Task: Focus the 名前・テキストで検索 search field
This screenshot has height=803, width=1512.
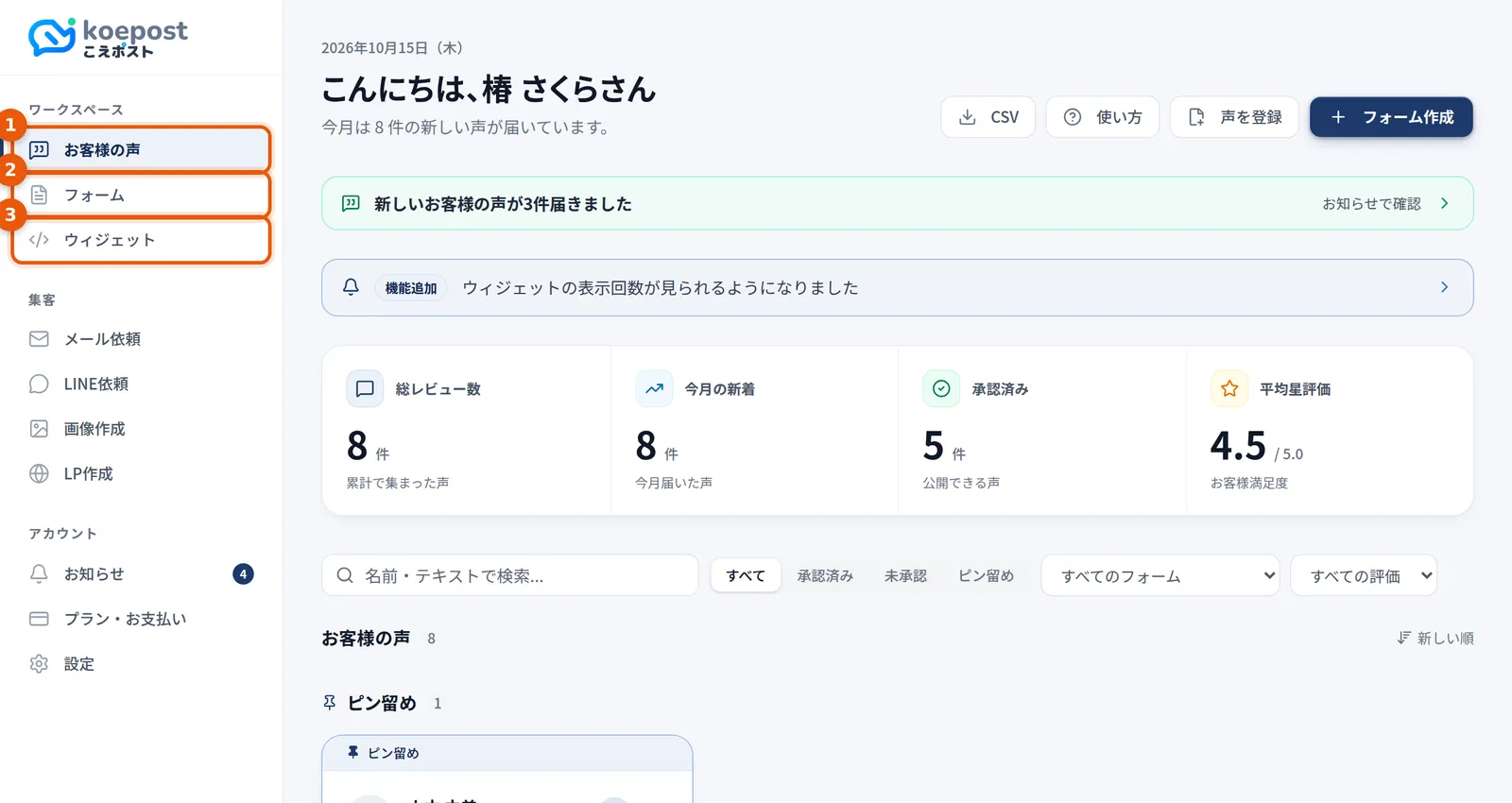Action: click(x=510, y=575)
